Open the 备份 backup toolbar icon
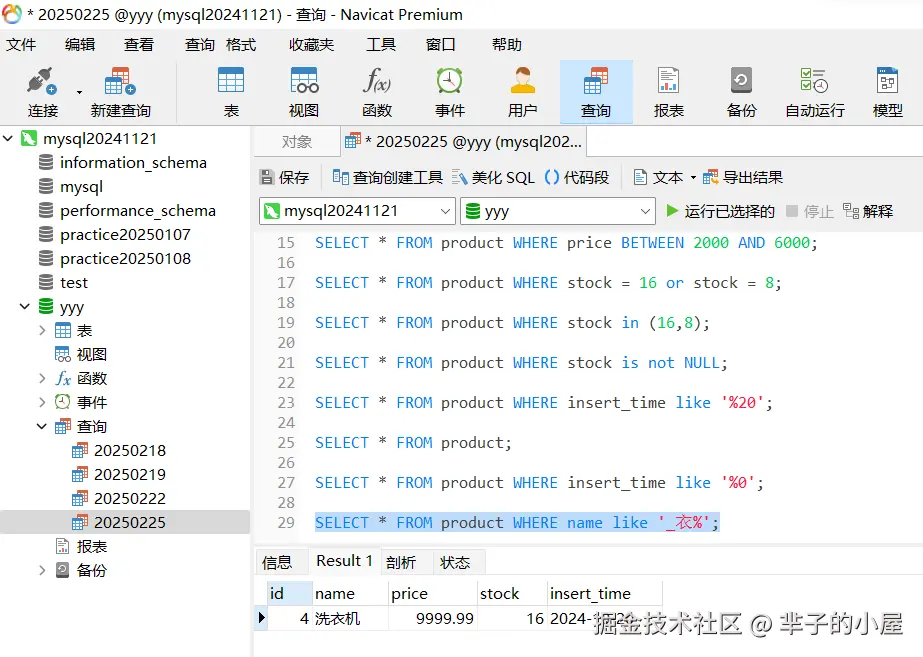The height and width of the screenshot is (657, 923). 742,92
